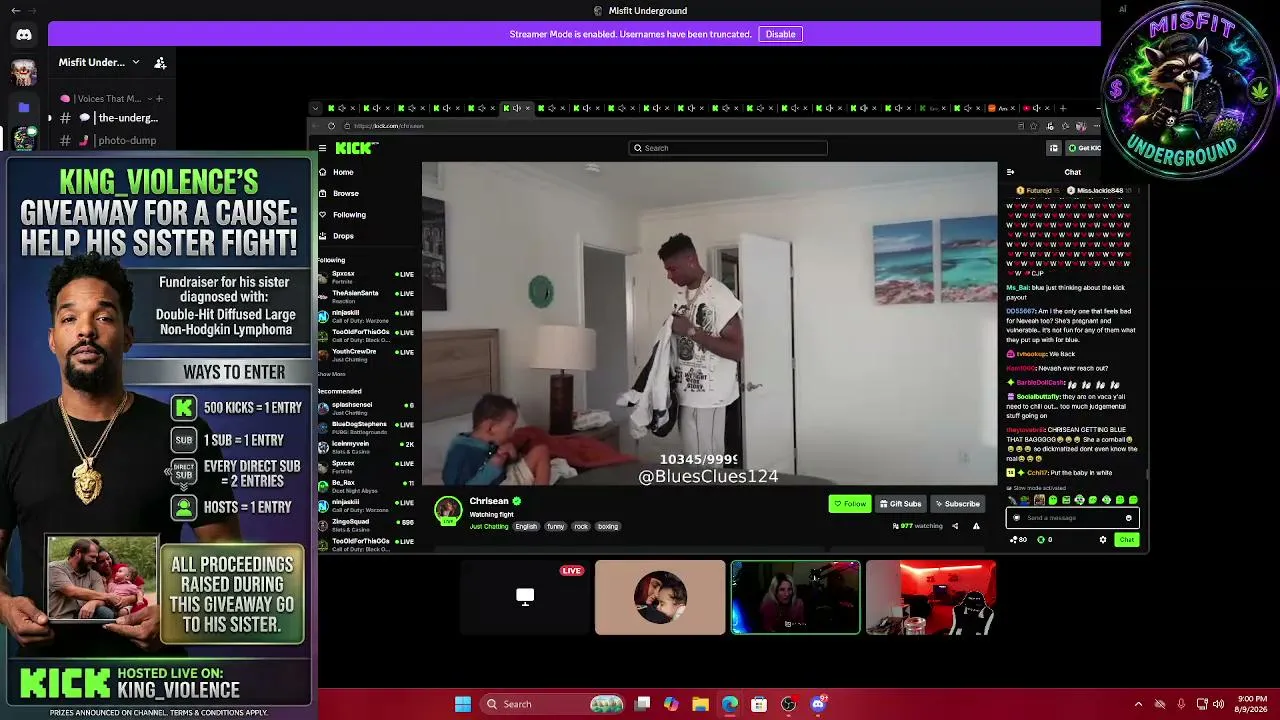Select the funny stream tag
Screen dimensions: 1280x720
[555, 526]
